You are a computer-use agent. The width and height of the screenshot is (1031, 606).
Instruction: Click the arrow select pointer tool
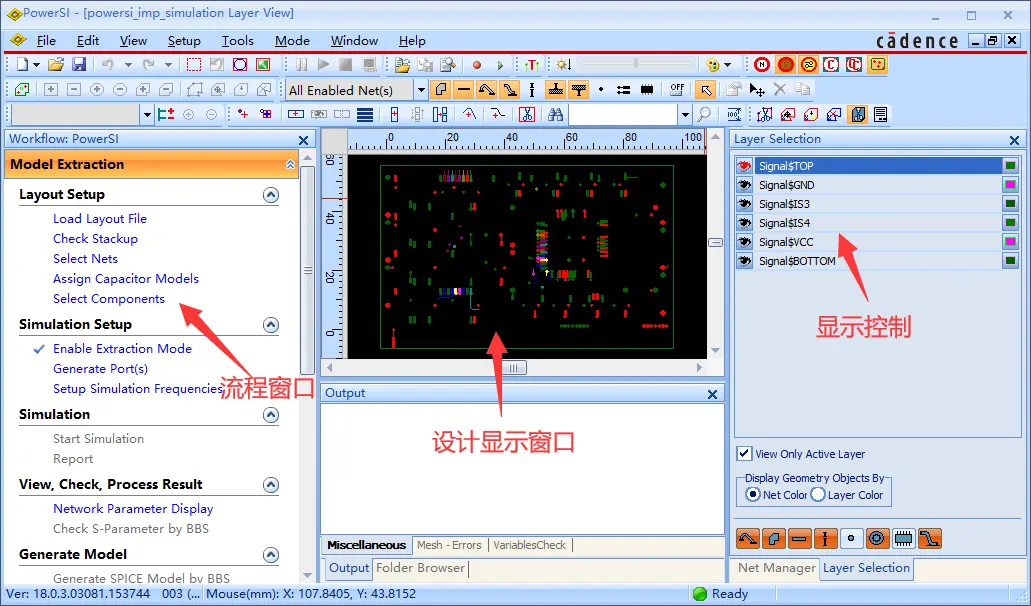point(706,89)
